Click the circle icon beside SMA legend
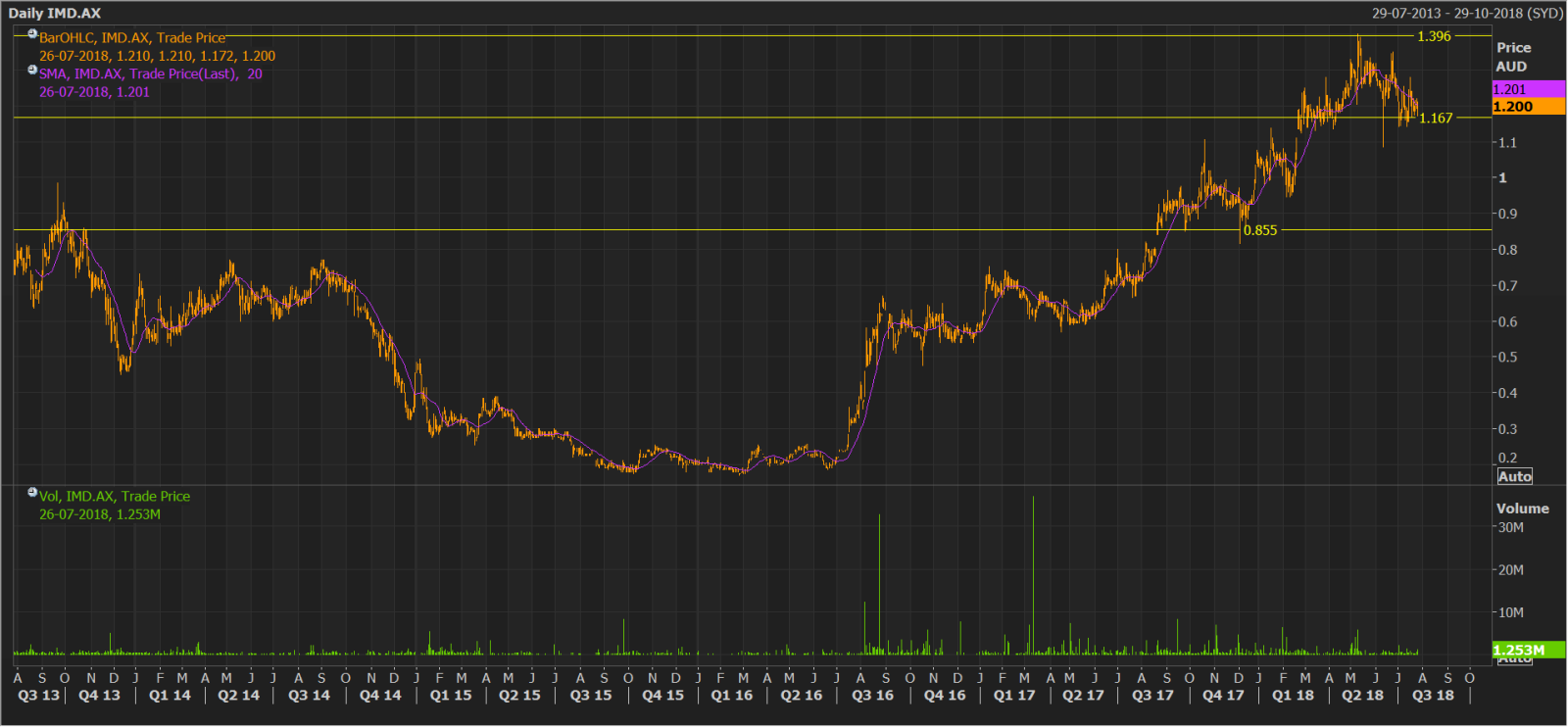 click(x=32, y=70)
